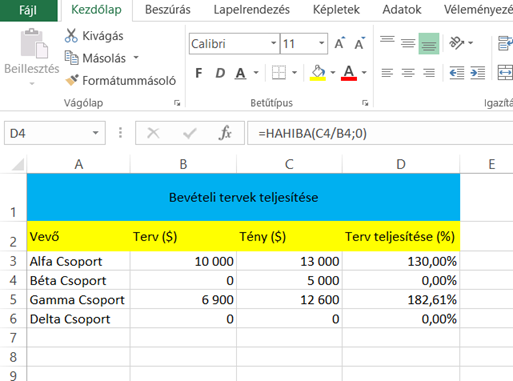Toggle underline with the underlined A button
Image resolution: width=513 pixels, height=381 pixels.
coord(240,73)
